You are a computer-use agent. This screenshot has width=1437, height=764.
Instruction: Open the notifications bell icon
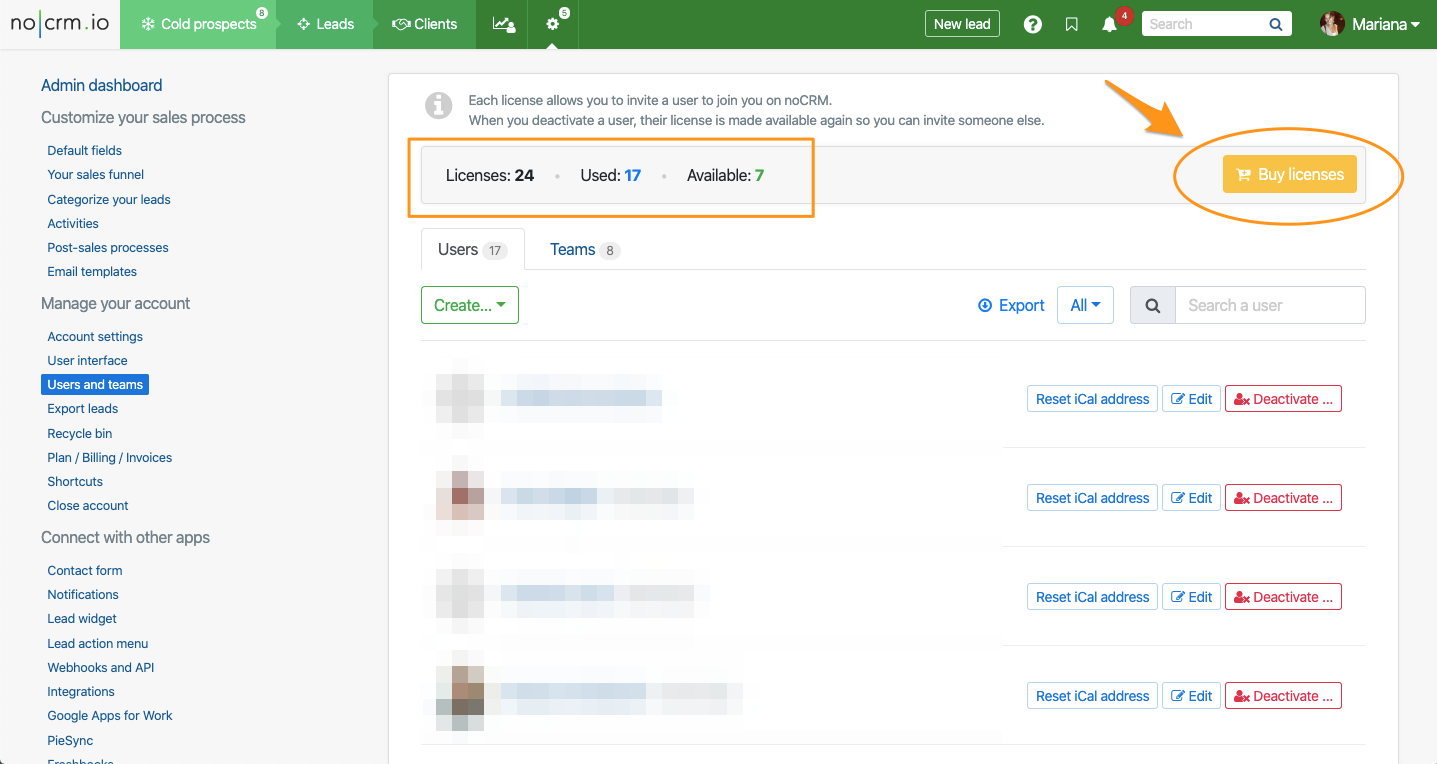click(1109, 24)
